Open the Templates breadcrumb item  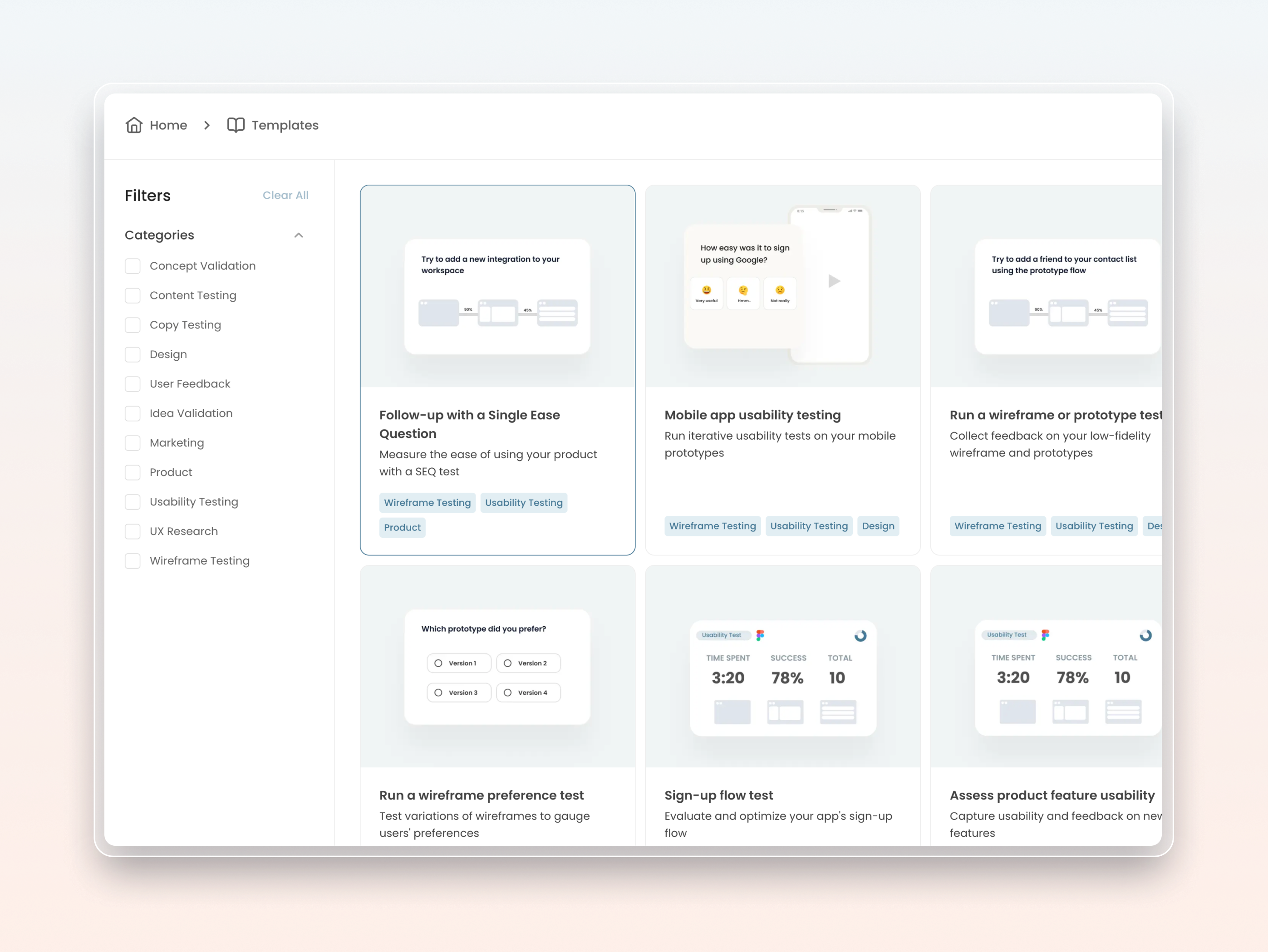click(285, 125)
